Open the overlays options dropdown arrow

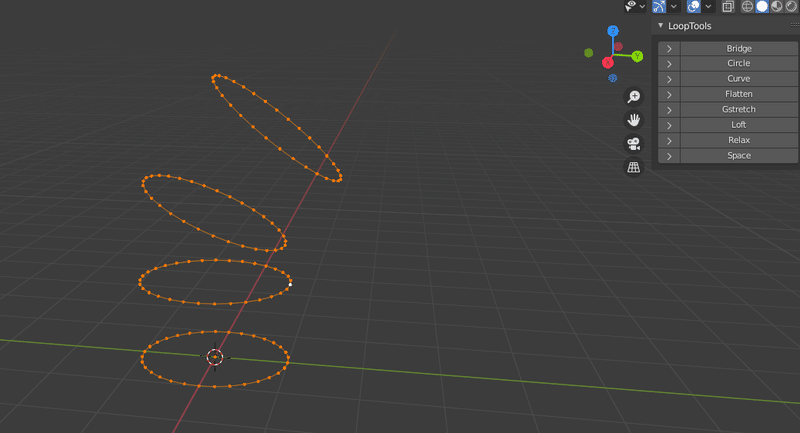point(708,7)
